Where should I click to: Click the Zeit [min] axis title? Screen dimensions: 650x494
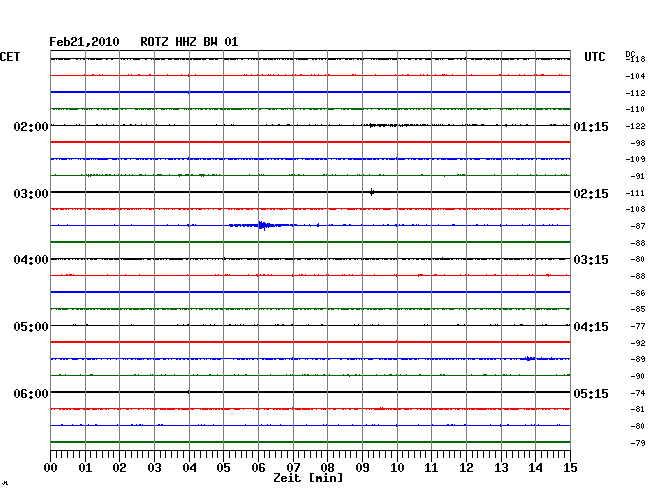click(308, 478)
